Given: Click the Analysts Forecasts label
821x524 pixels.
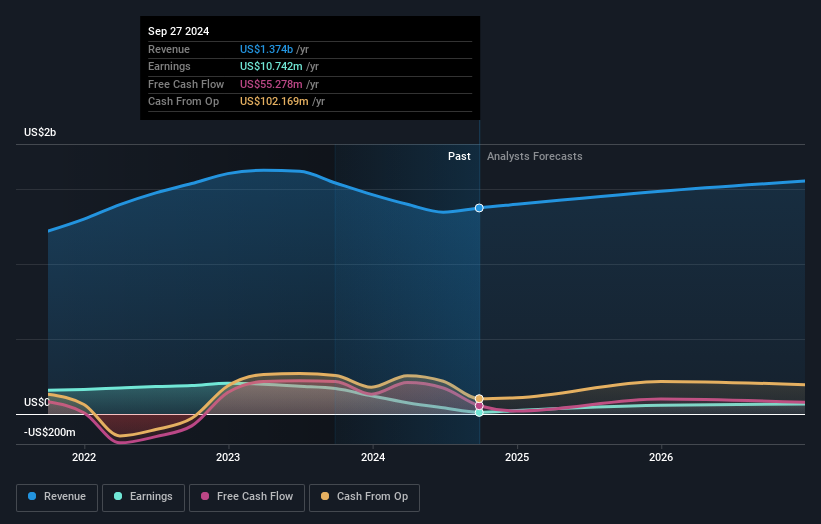Looking at the screenshot, I should click(535, 156).
